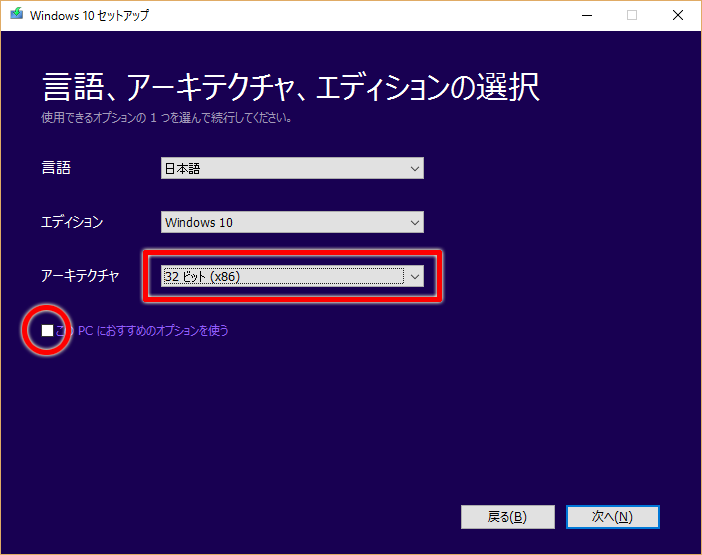Open the アーキテクチャ dropdown showing 32 ビット (x86)
This screenshot has height=555, width=702.
coord(292,276)
